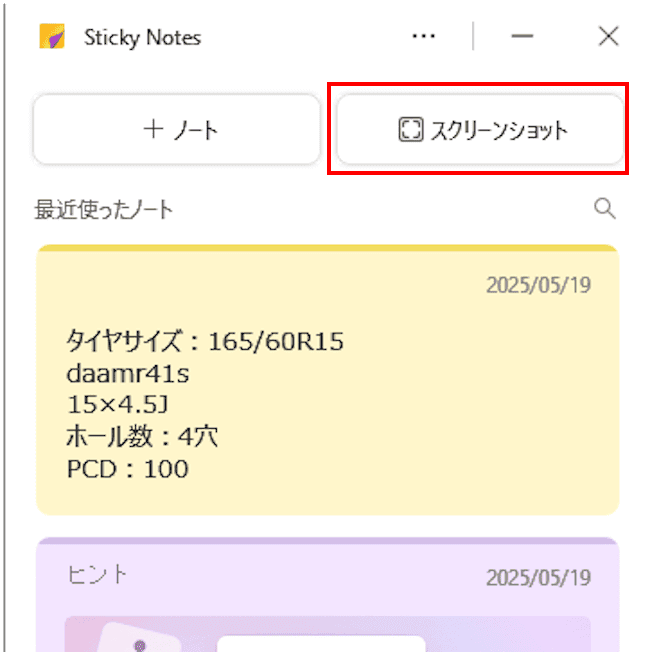Screen dimensions: 650x652
Task: Click the text daamr41s
Action: click(128, 373)
